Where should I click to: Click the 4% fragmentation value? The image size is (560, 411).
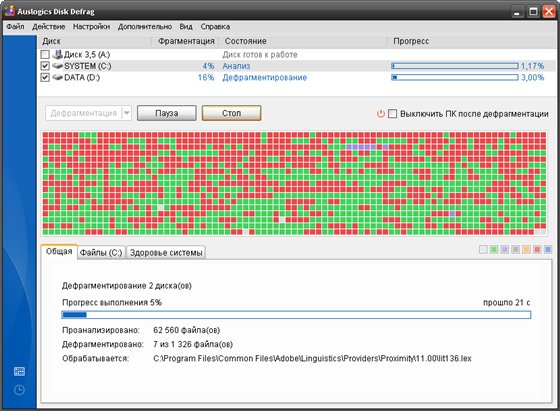tap(208, 66)
